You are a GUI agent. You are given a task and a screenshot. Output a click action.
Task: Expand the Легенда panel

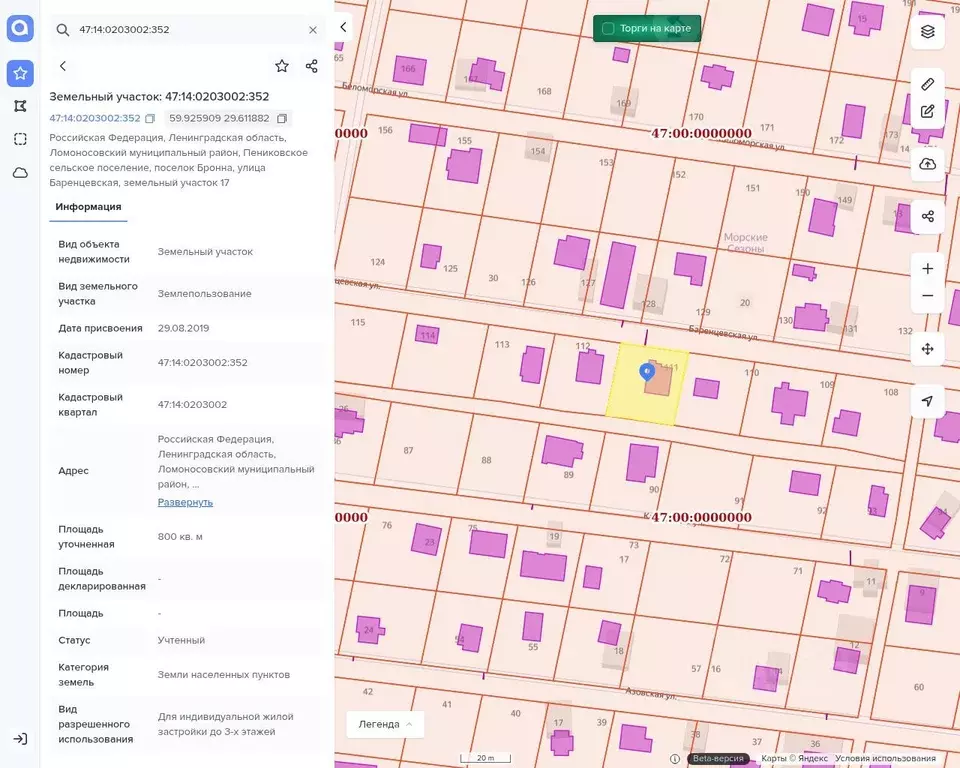[385, 725]
